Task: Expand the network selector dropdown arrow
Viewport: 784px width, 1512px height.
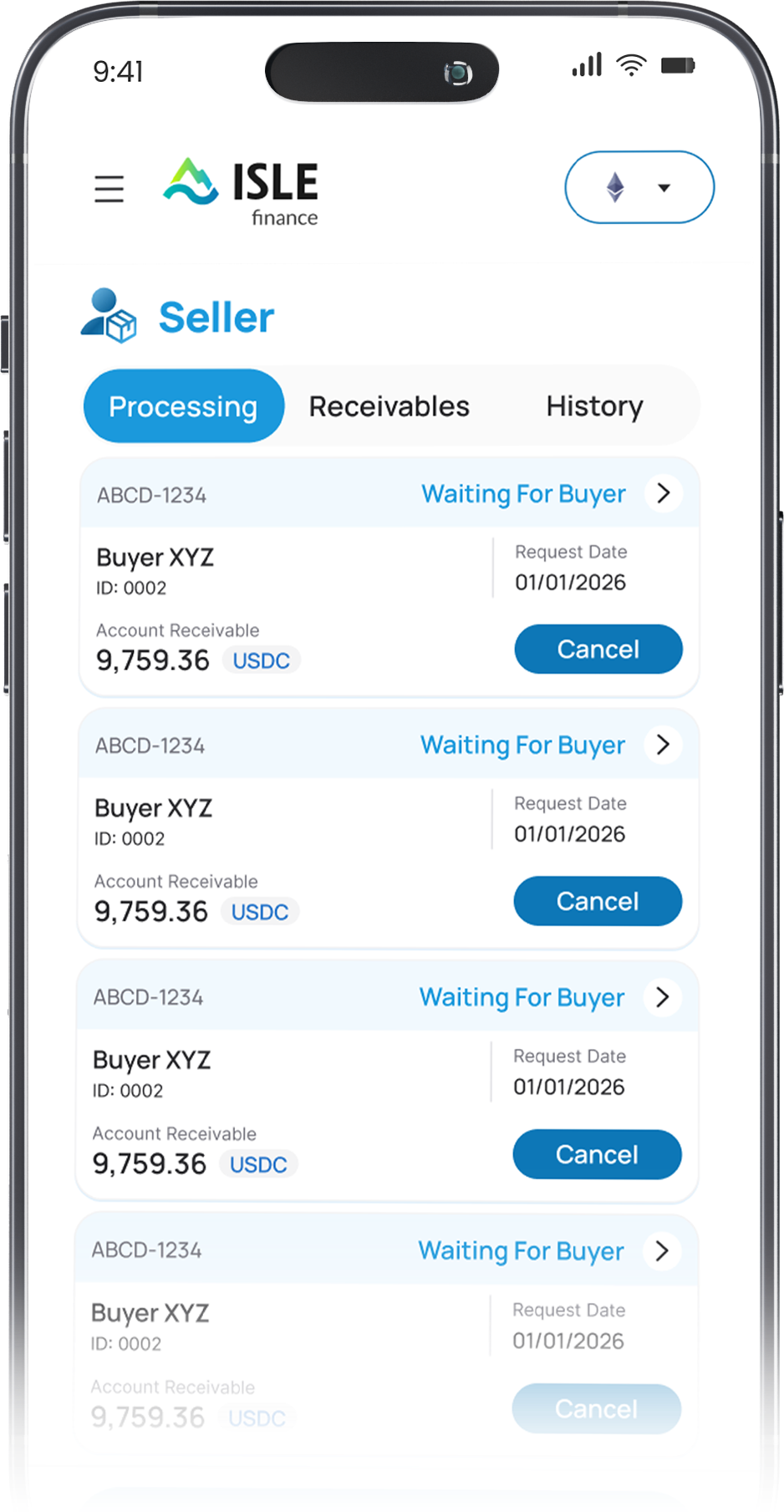Action: tap(664, 187)
